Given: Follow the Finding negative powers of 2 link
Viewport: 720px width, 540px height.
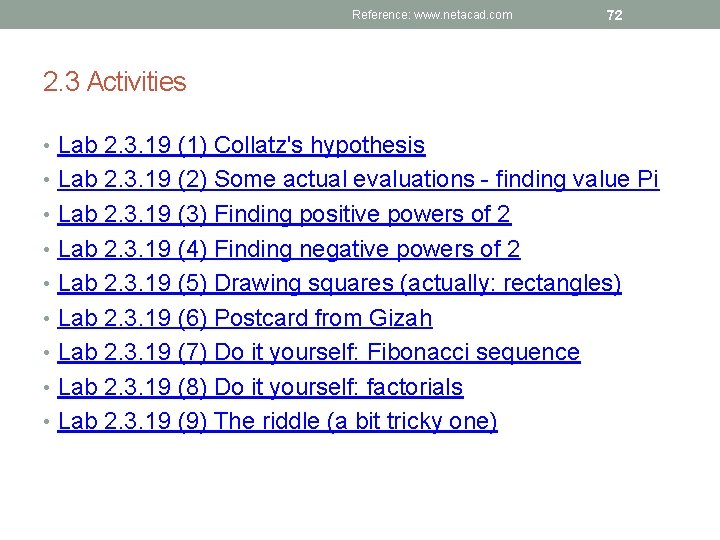Looking at the screenshot, I should [289, 249].
